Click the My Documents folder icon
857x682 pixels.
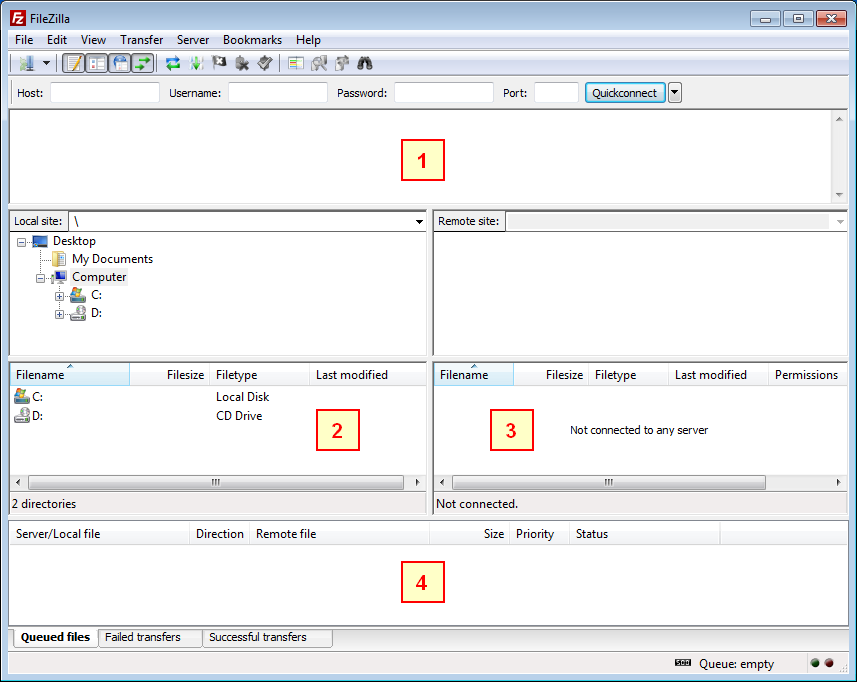click(x=58, y=258)
